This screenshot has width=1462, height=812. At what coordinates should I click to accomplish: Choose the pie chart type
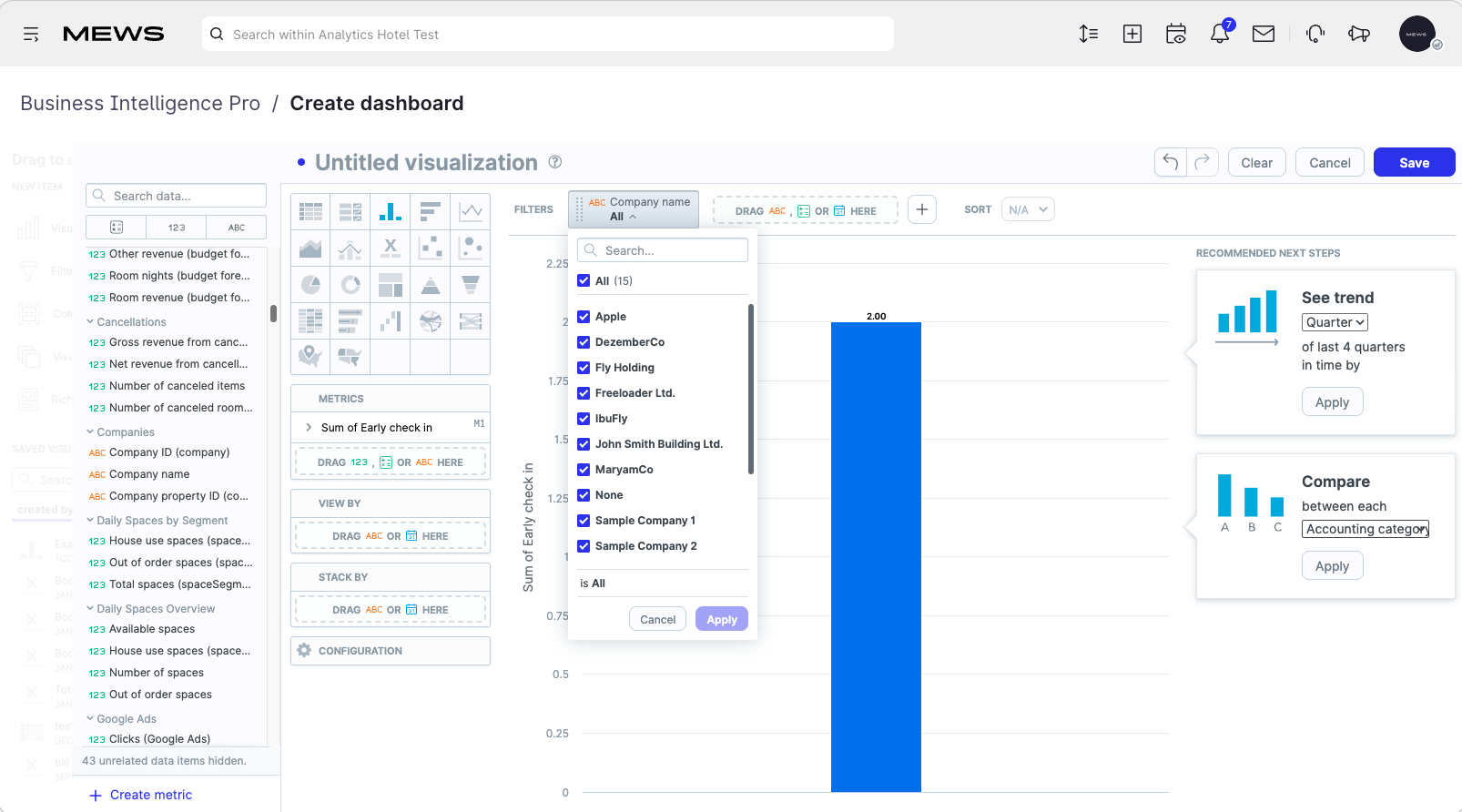coord(310,284)
